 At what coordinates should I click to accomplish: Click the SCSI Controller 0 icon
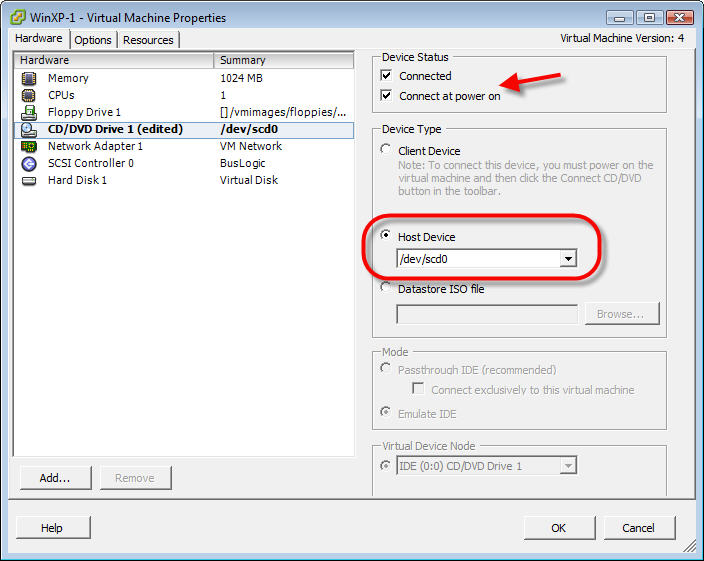pos(29,163)
